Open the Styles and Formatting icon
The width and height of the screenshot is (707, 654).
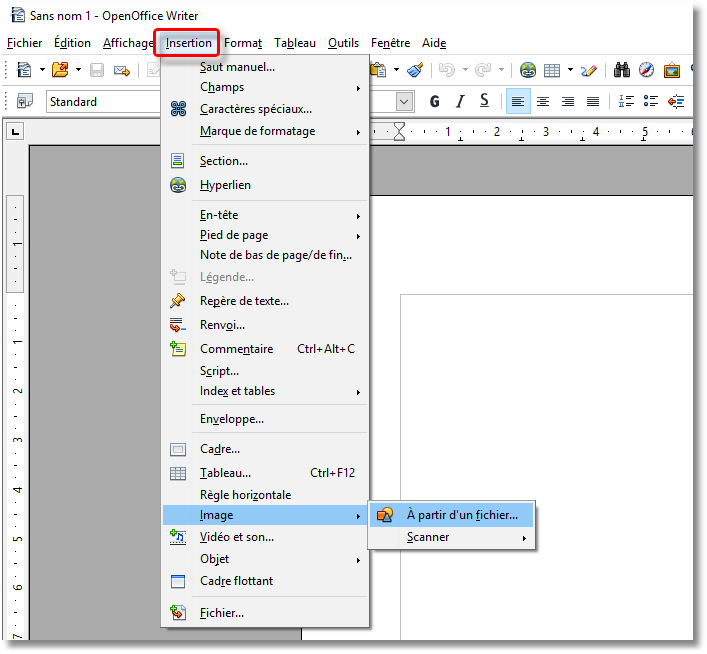pyautogui.click(x=25, y=101)
